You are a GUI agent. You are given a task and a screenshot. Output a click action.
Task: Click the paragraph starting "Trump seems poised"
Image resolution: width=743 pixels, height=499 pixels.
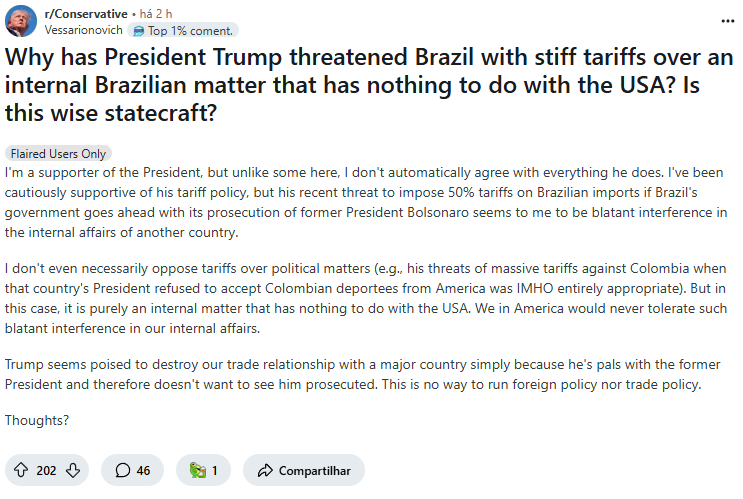(x=362, y=374)
